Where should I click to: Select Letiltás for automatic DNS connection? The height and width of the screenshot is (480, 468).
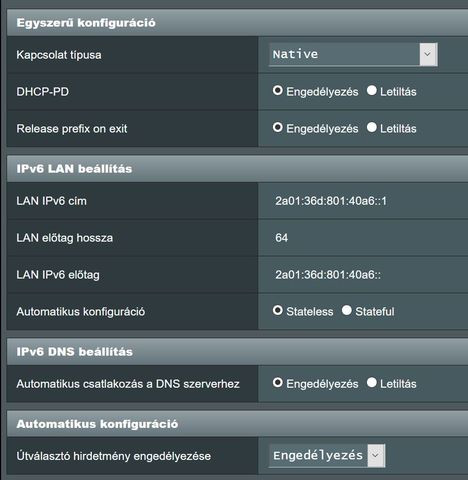click(371, 383)
